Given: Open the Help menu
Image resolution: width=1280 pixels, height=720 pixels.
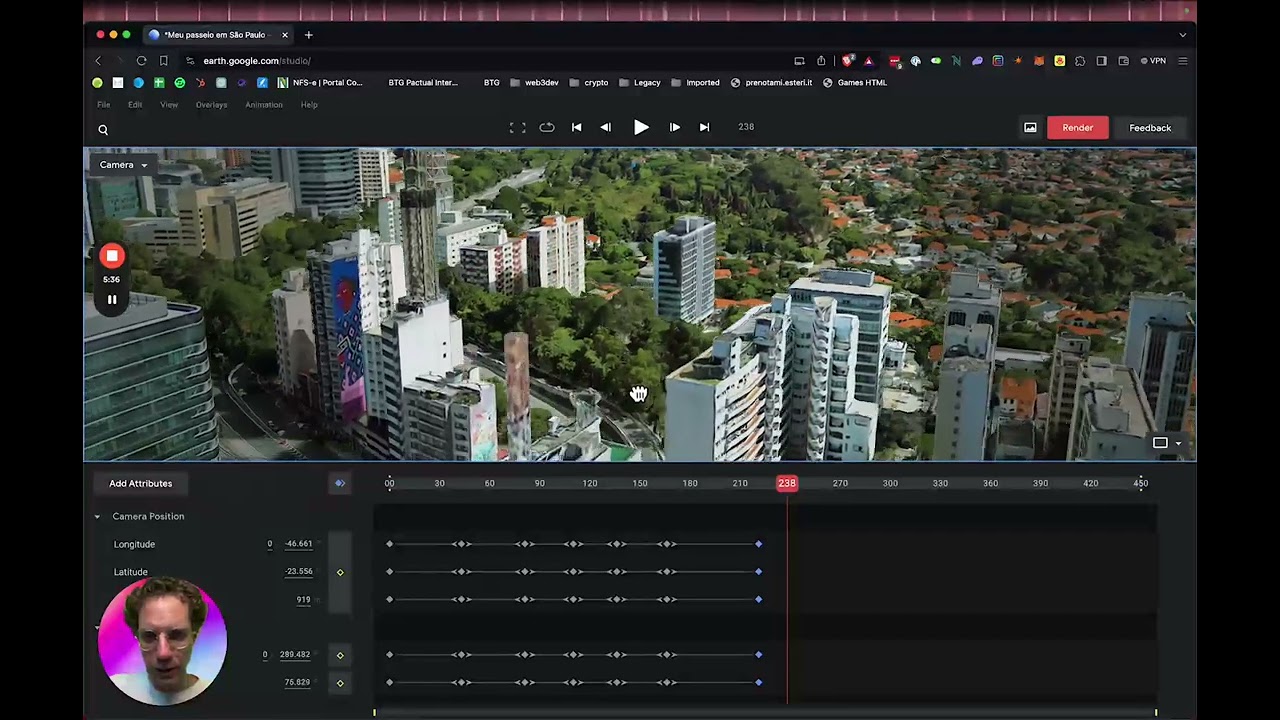Looking at the screenshot, I should [x=309, y=105].
